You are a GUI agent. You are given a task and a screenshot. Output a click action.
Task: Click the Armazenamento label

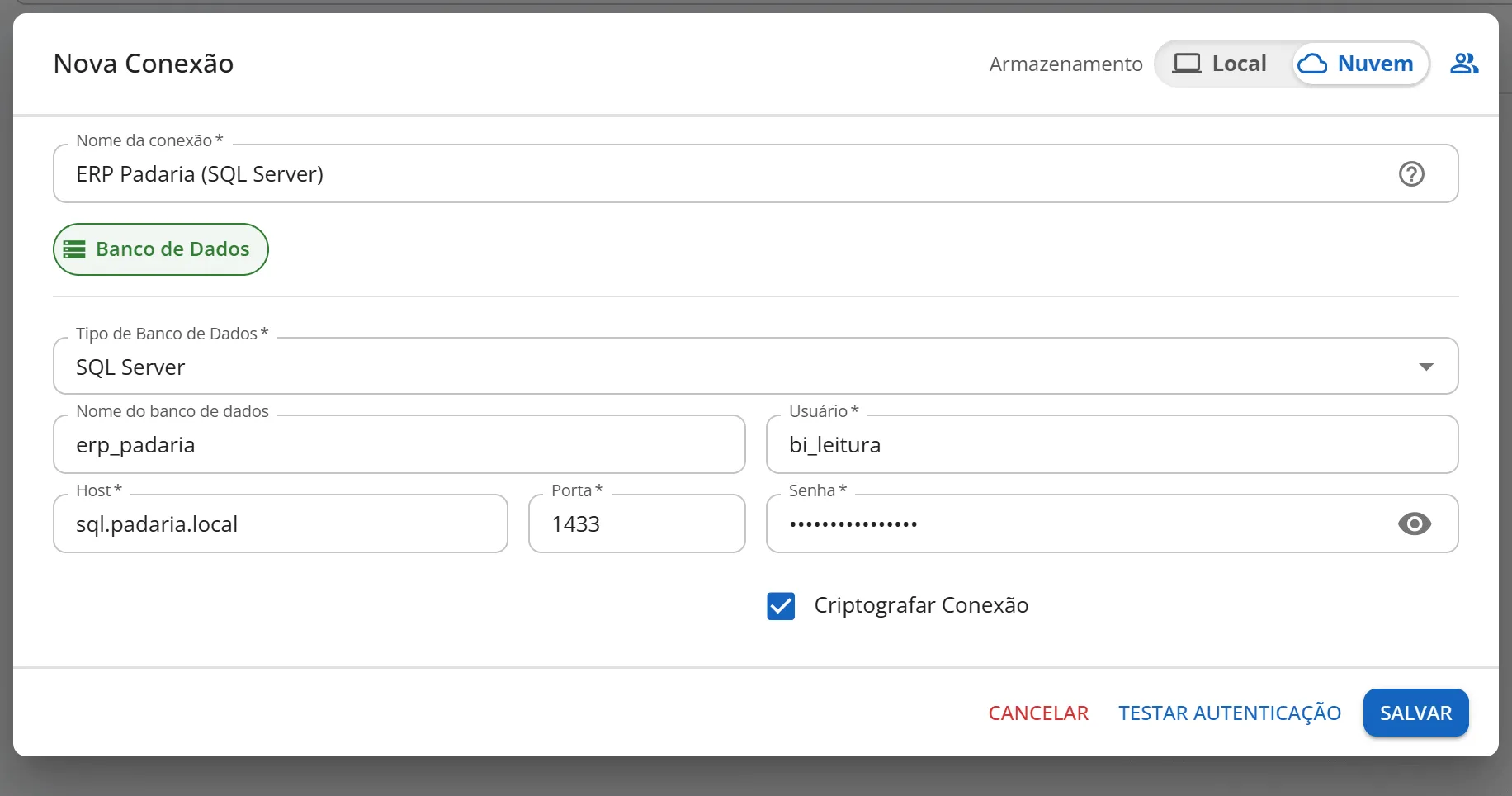pyautogui.click(x=1065, y=64)
